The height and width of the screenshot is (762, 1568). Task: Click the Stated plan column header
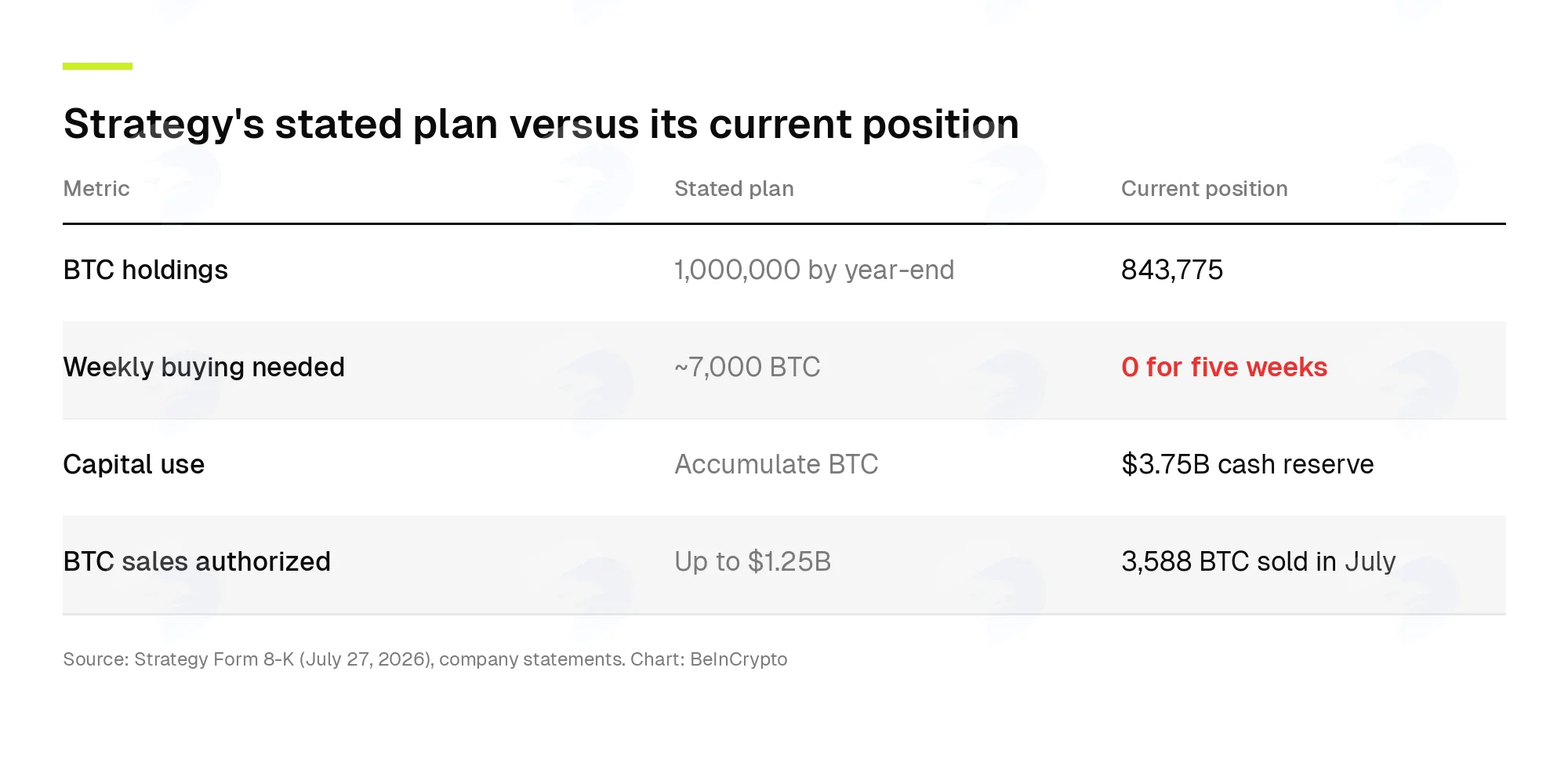[x=734, y=189]
